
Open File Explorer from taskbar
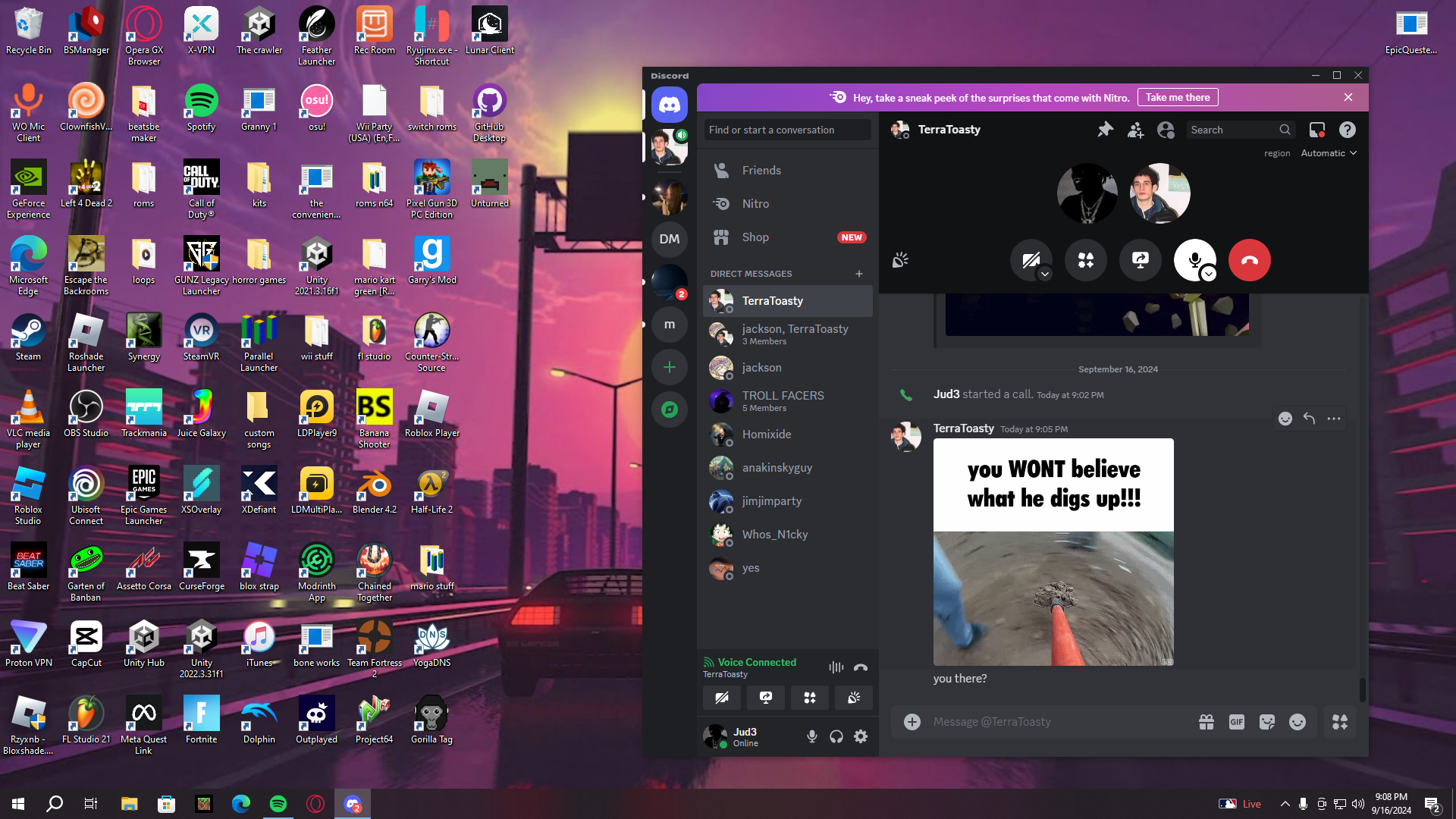click(x=129, y=804)
